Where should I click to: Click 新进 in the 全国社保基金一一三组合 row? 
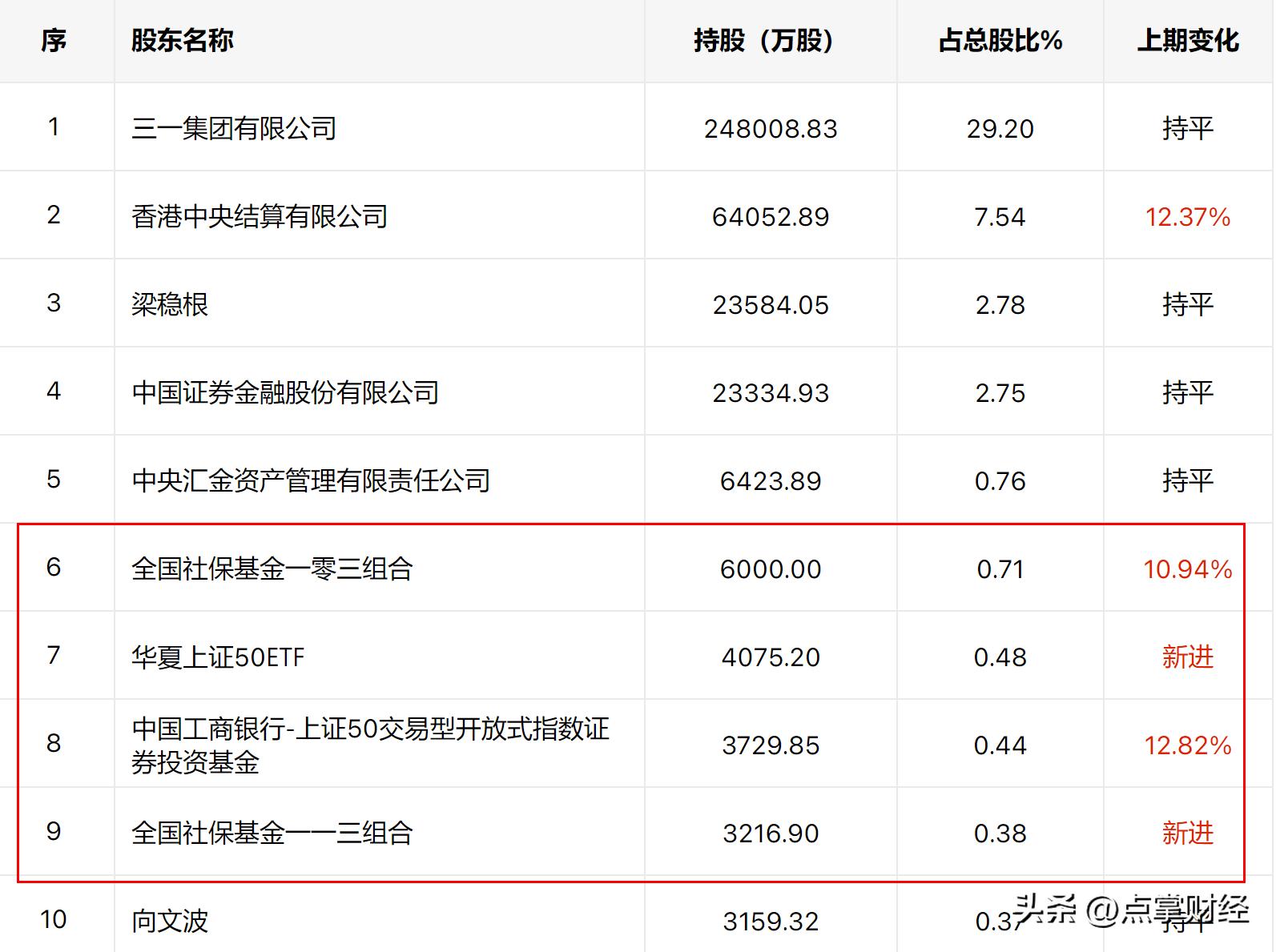[1188, 833]
